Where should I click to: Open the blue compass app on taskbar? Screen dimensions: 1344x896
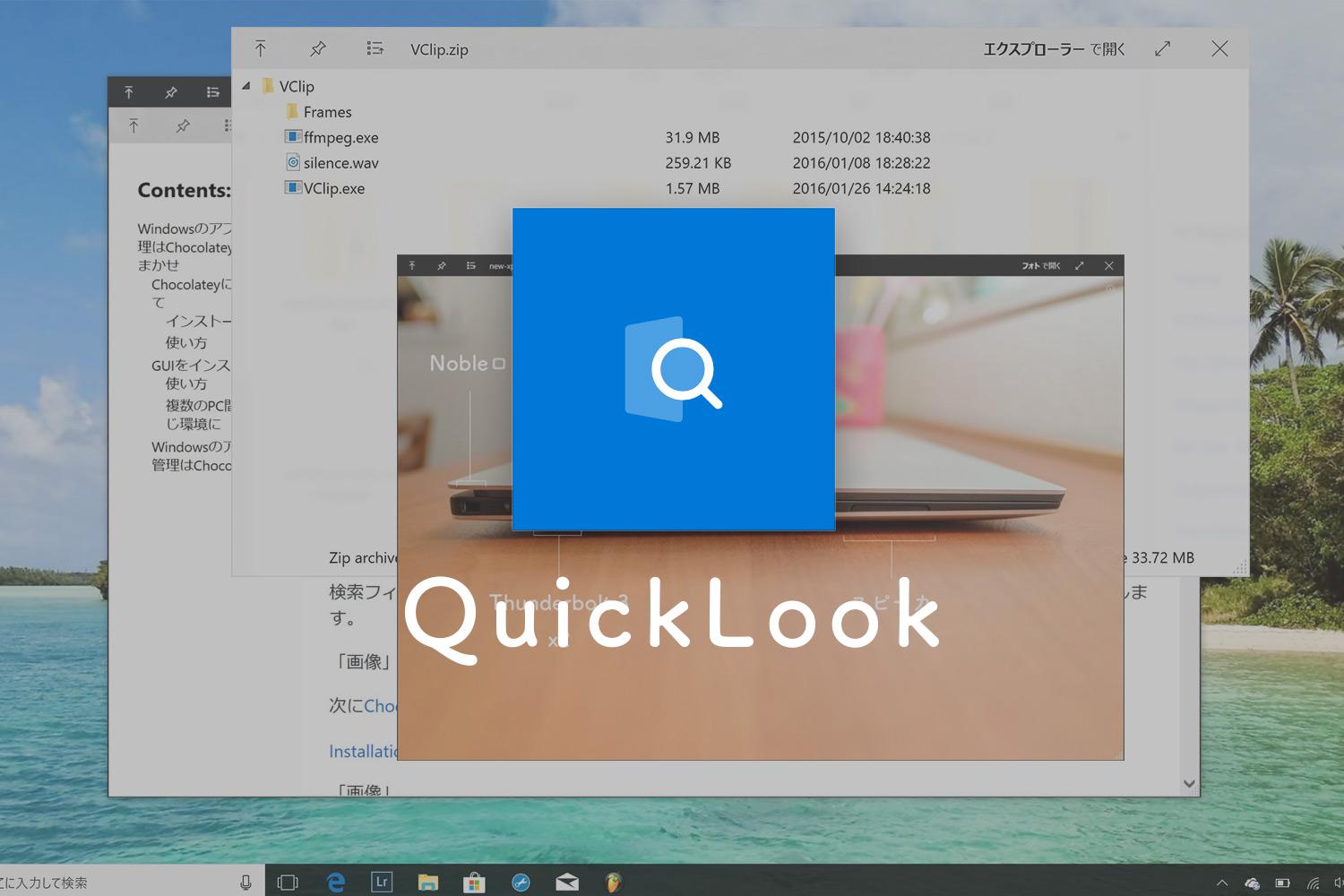click(521, 883)
